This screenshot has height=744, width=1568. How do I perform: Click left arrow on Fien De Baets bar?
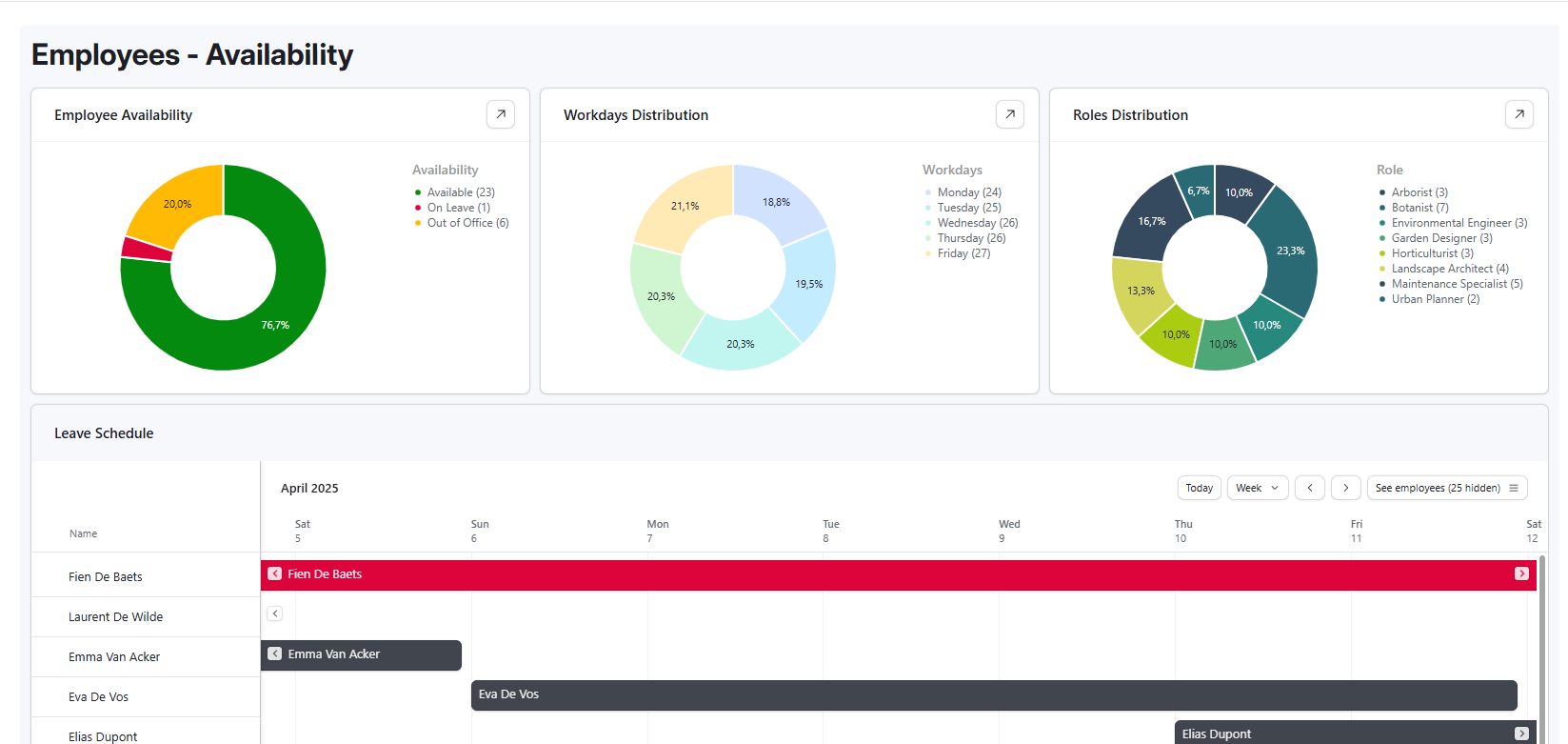point(274,573)
